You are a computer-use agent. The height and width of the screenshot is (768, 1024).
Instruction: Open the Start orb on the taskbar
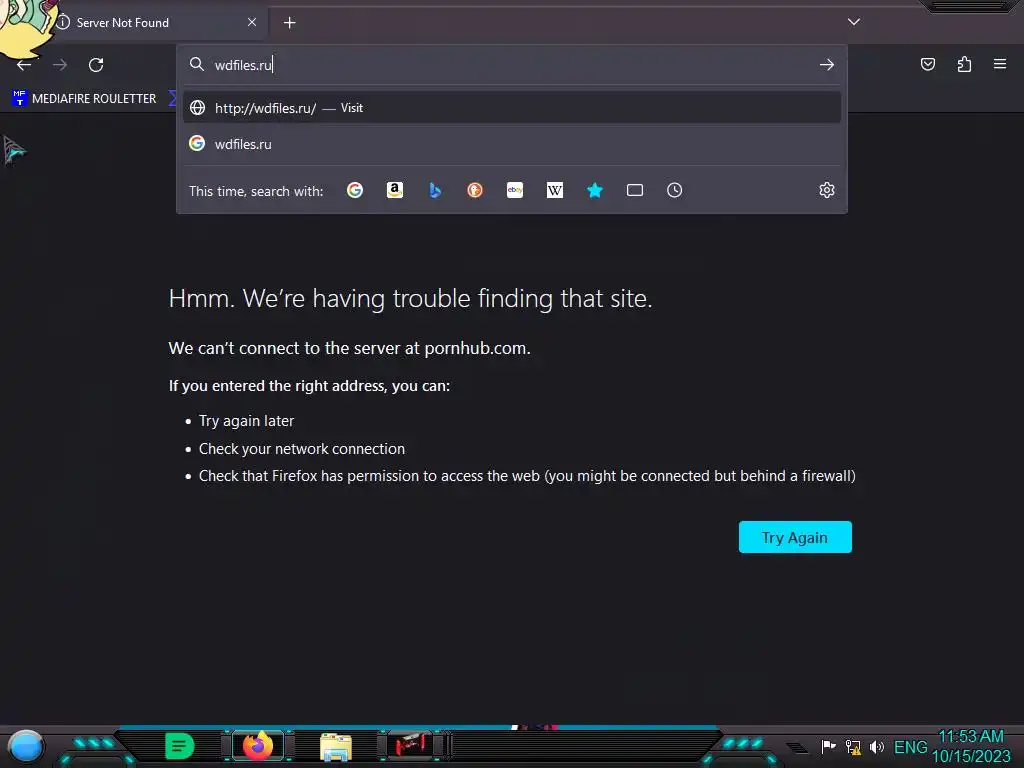pos(26,747)
